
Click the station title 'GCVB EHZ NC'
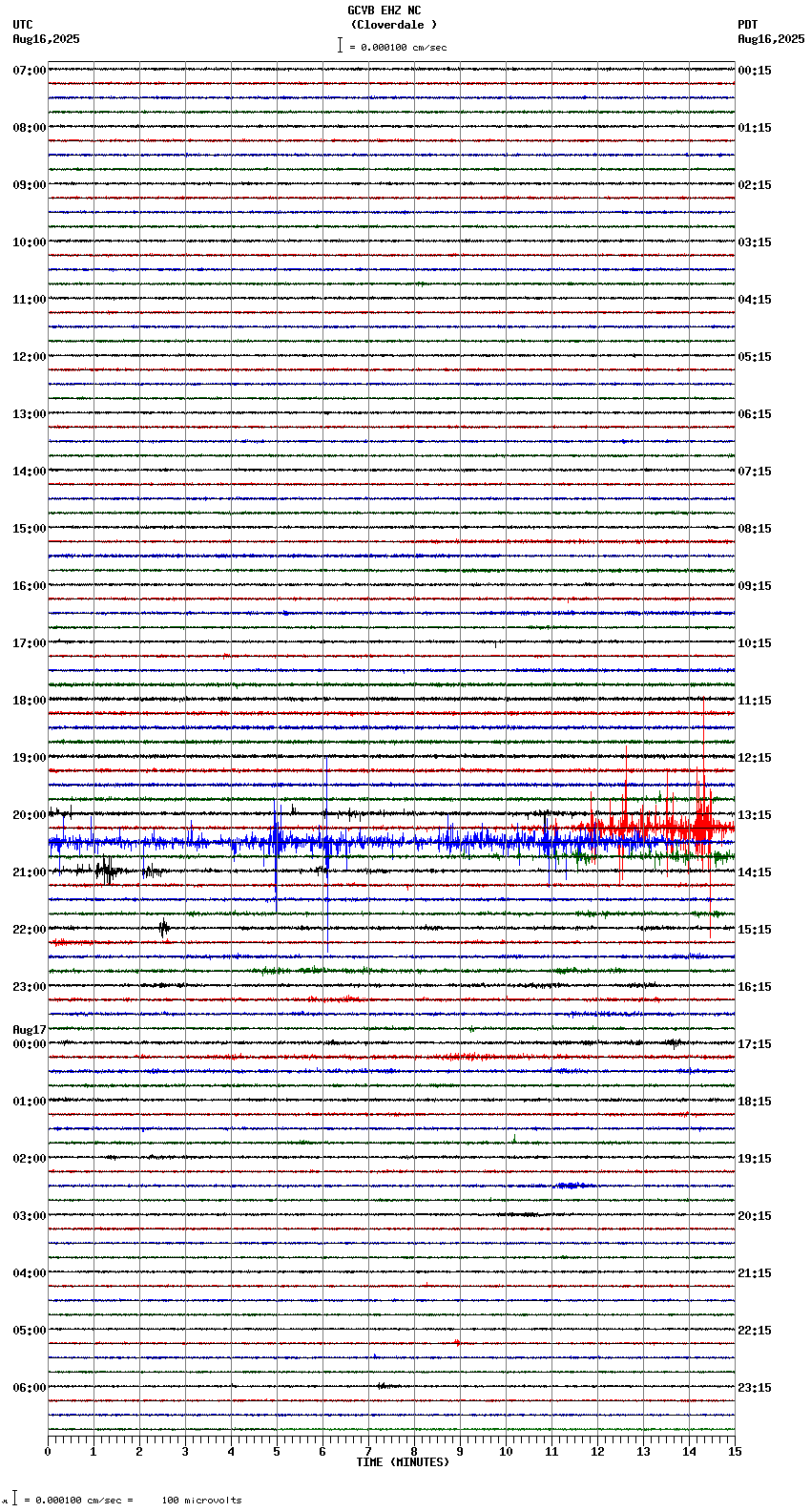pos(384,10)
